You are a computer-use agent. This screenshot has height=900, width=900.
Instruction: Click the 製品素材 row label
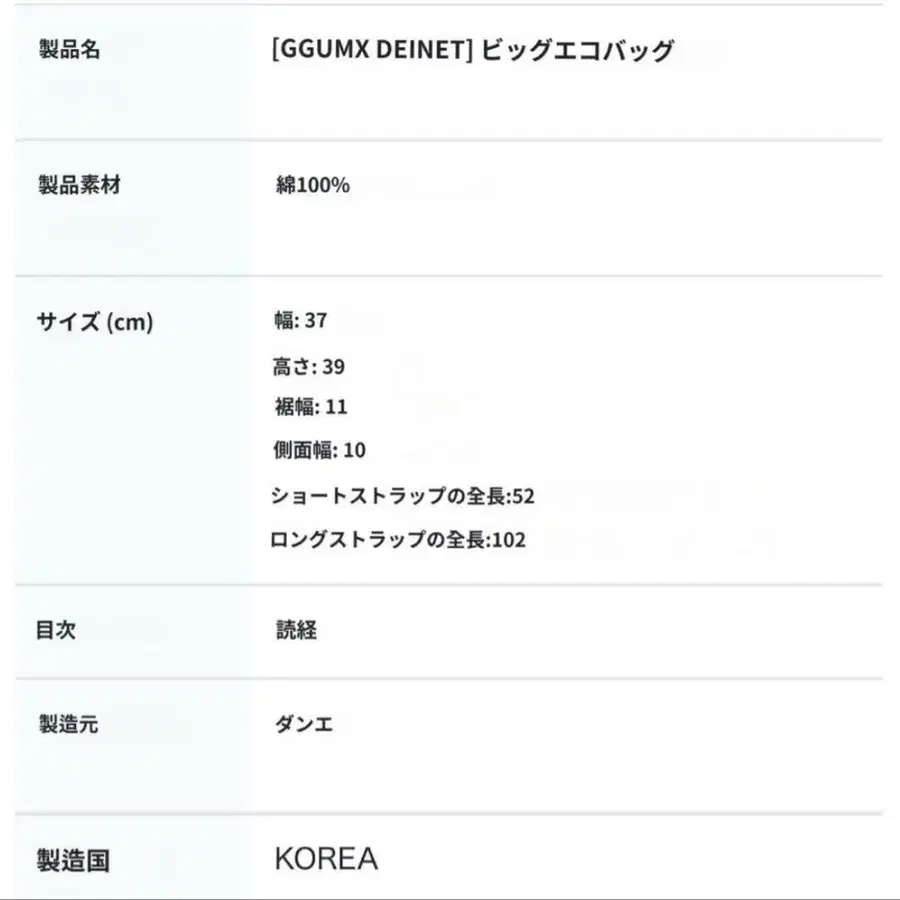(80, 185)
